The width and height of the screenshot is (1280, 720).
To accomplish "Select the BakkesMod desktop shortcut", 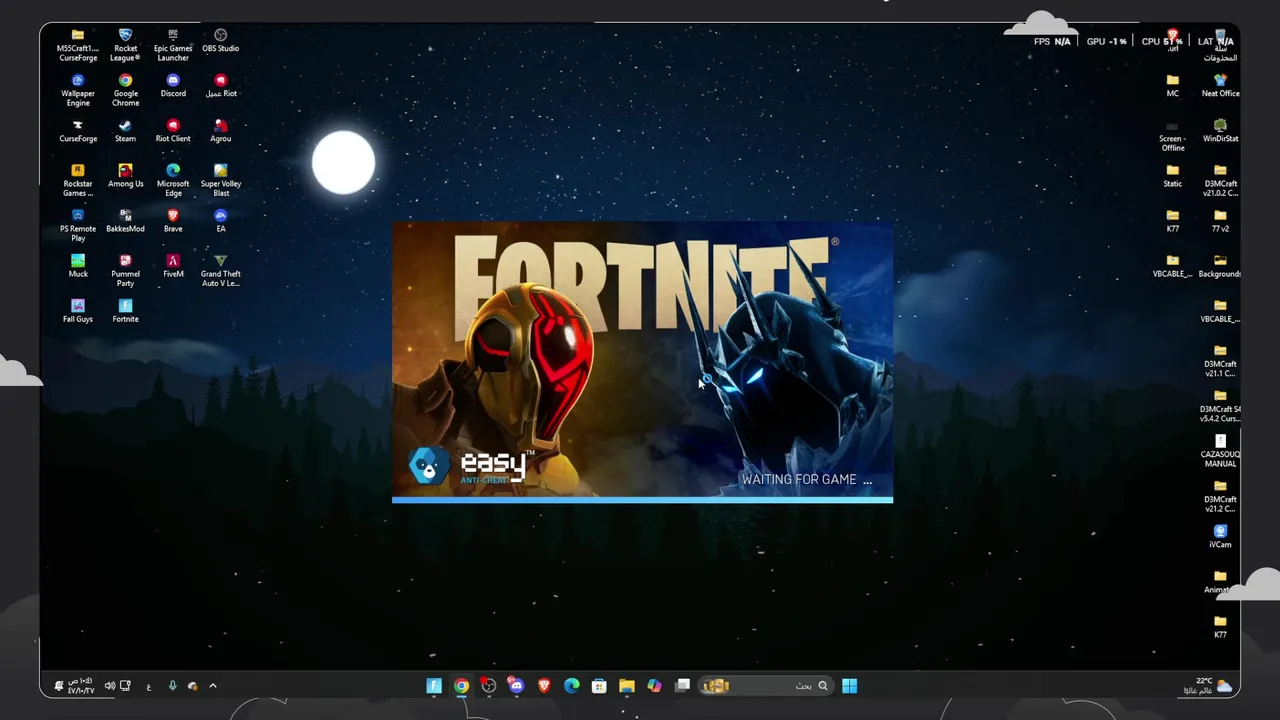I will pyautogui.click(x=125, y=221).
